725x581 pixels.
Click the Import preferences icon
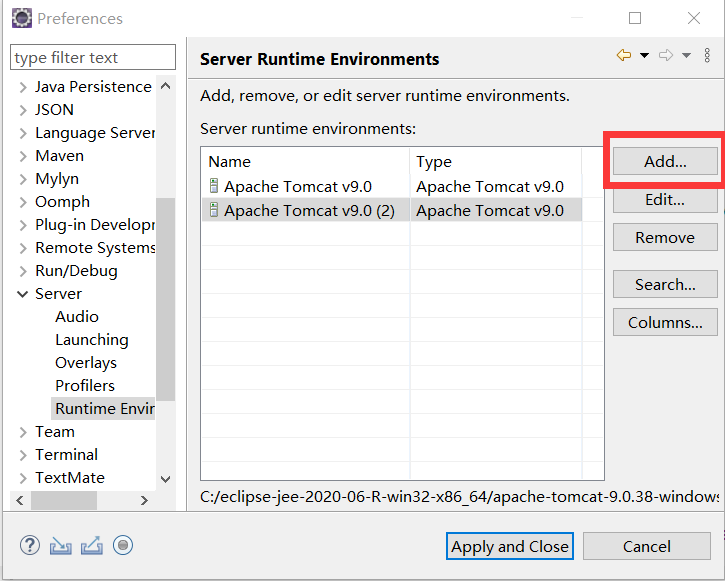click(x=60, y=545)
